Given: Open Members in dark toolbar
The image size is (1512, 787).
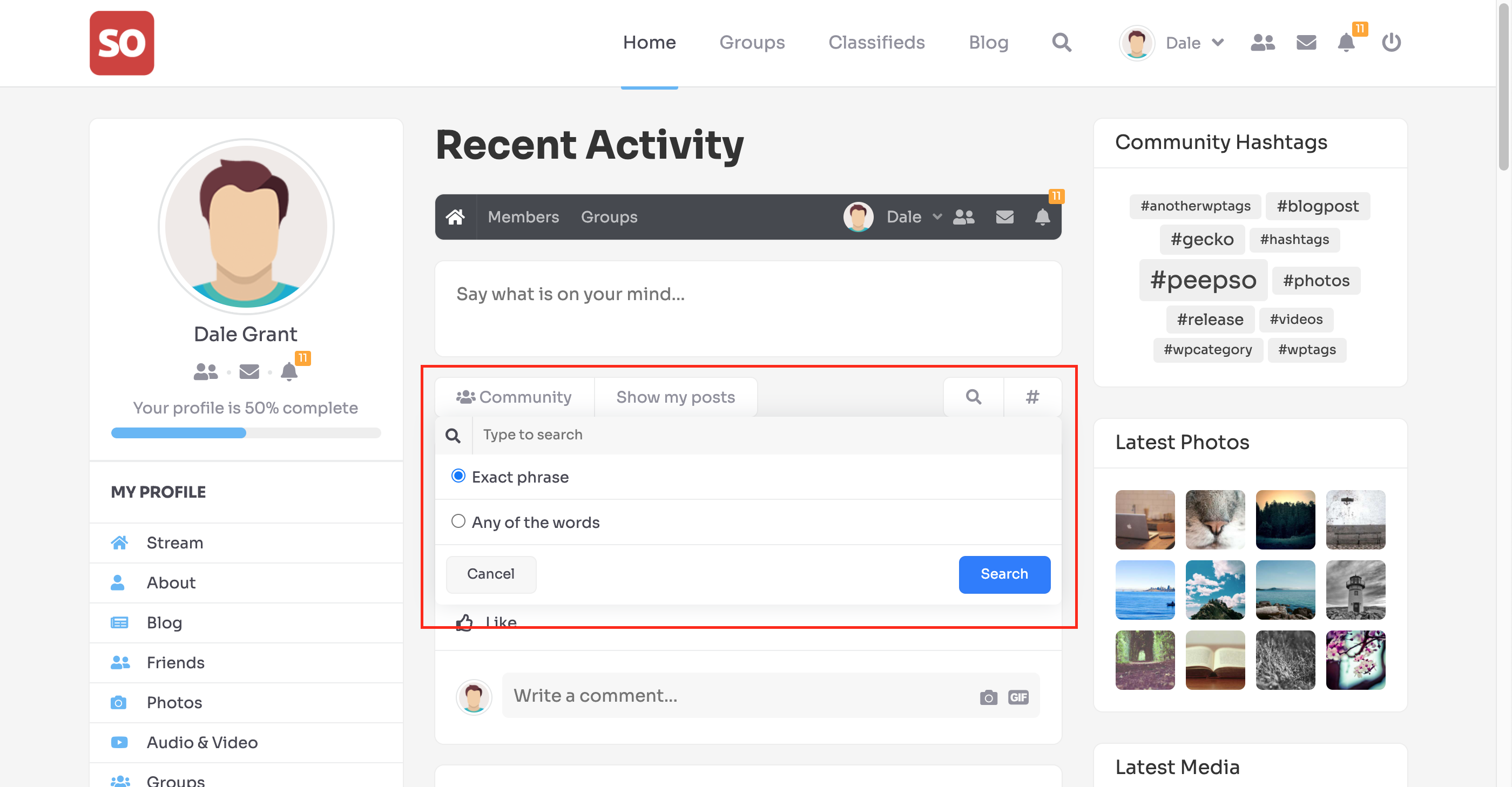Looking at the screenshot, I should [x=523, y=217].
